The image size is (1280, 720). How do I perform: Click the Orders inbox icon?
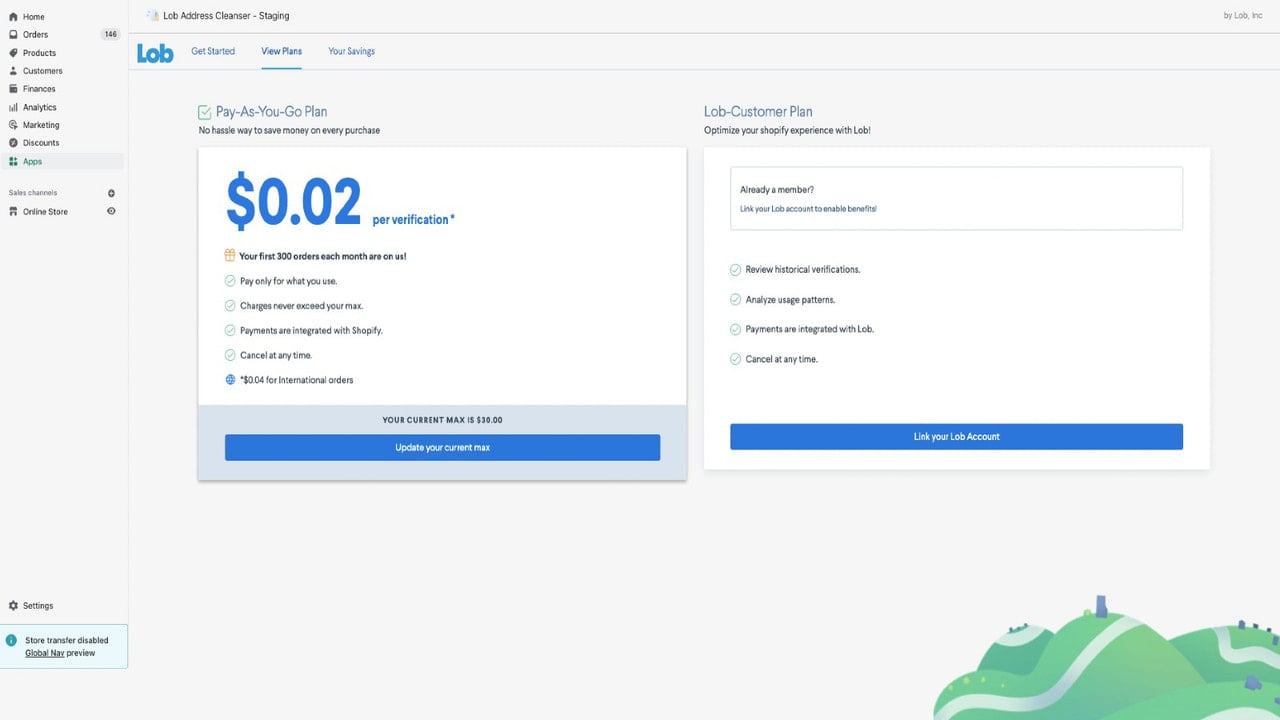[13, 35]
